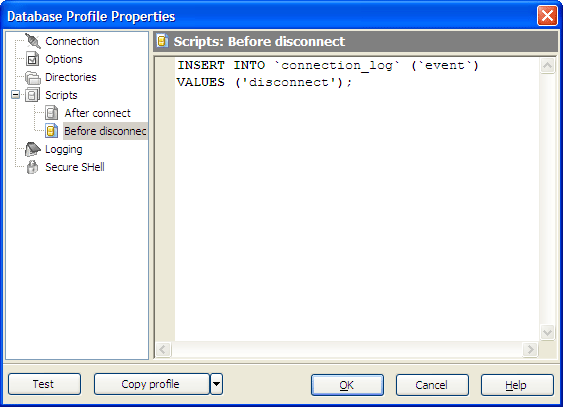Click the Test button
This screenshot has height=407, width=563.
click(45, 384)
